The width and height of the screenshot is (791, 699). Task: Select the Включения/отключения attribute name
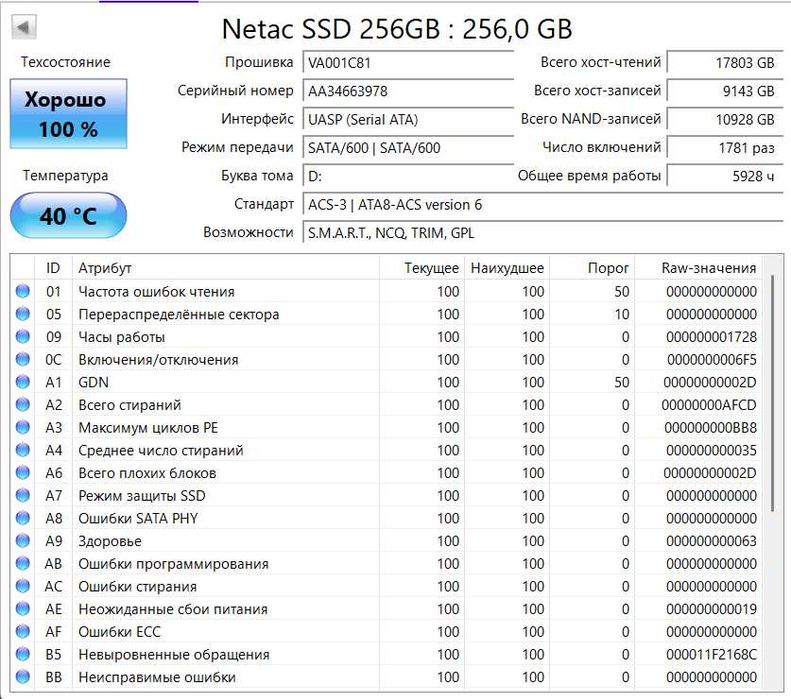[158, 360]
